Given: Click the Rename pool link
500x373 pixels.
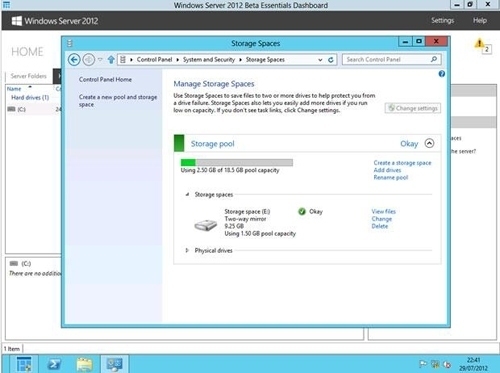Looking at the screenshot, I should click(x=391, y=177).
